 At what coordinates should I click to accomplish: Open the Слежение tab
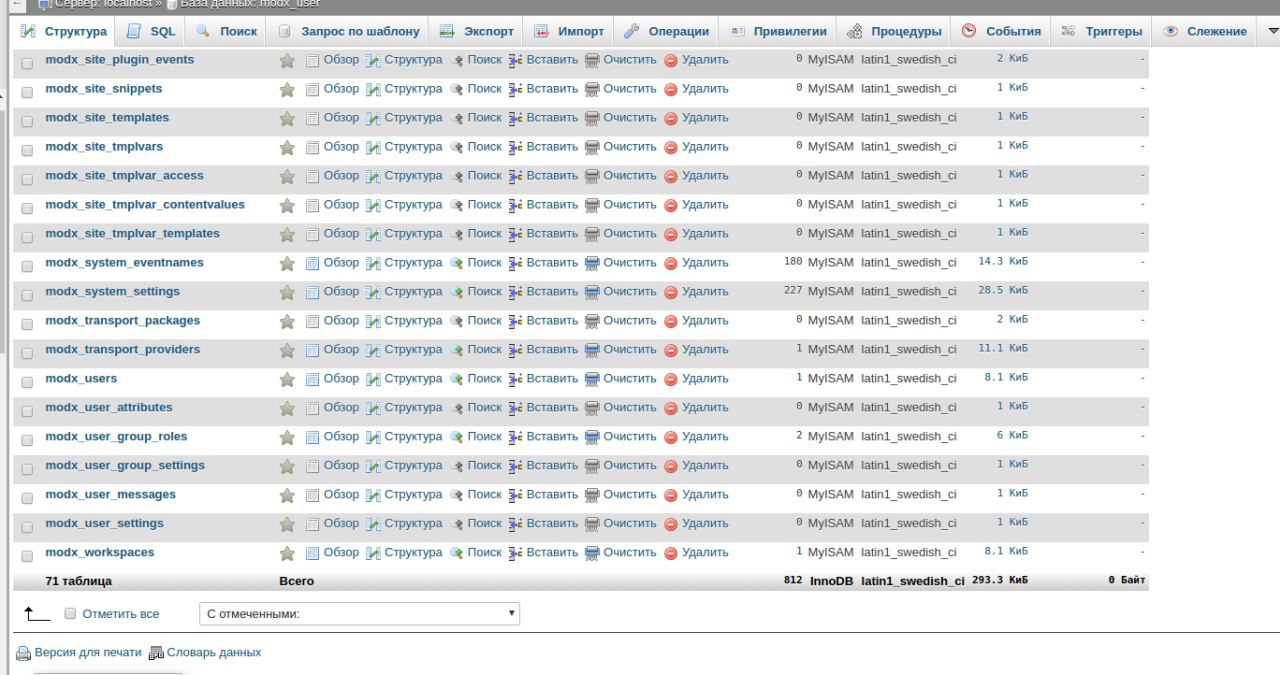coord(1206,31)
